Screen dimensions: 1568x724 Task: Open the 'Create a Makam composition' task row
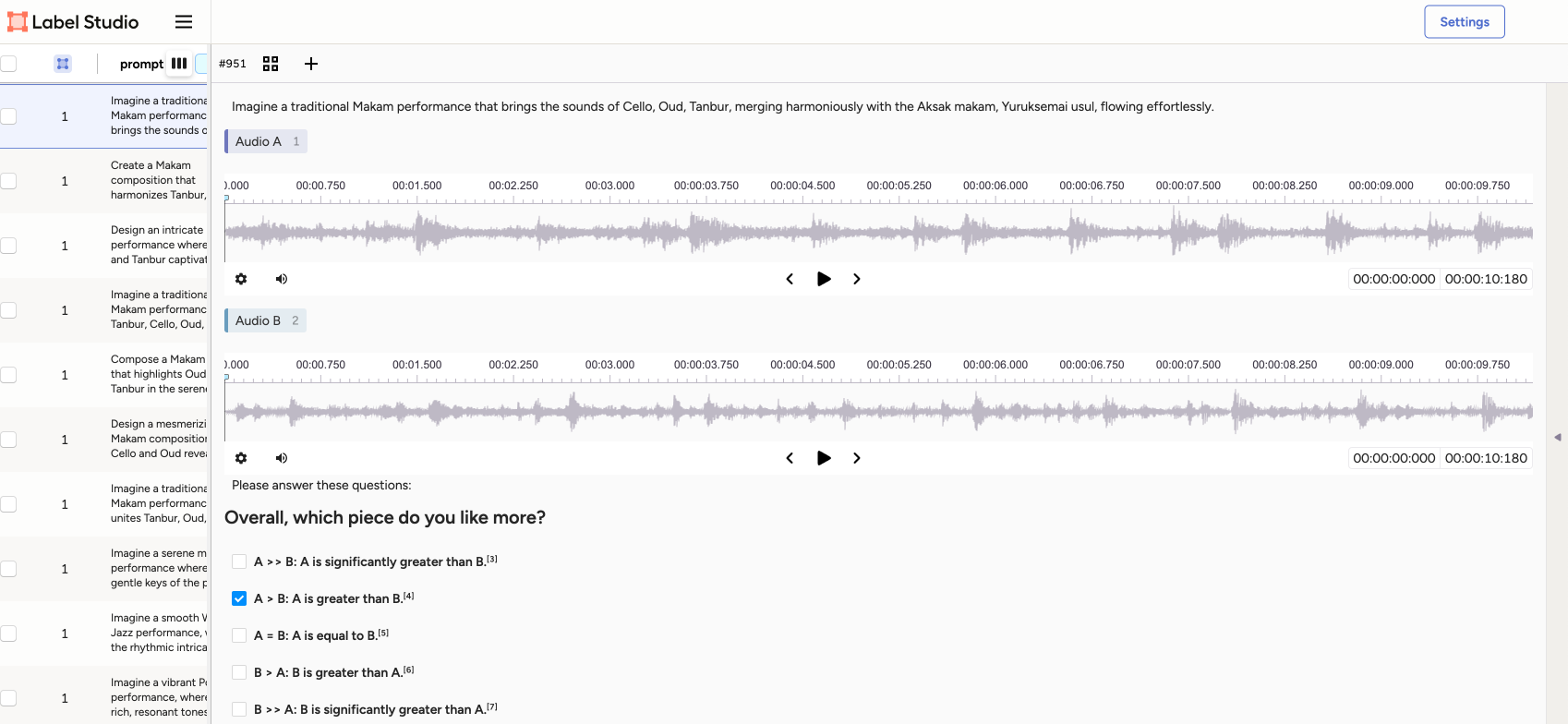(x=157, y=181)
